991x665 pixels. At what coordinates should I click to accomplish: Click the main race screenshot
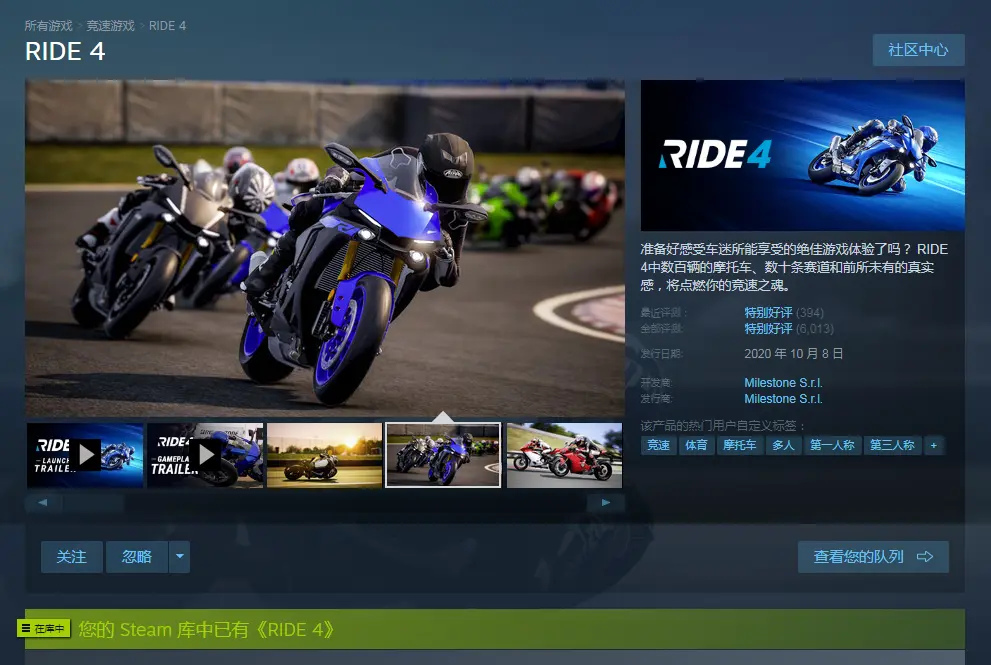(x=325, y=248)
